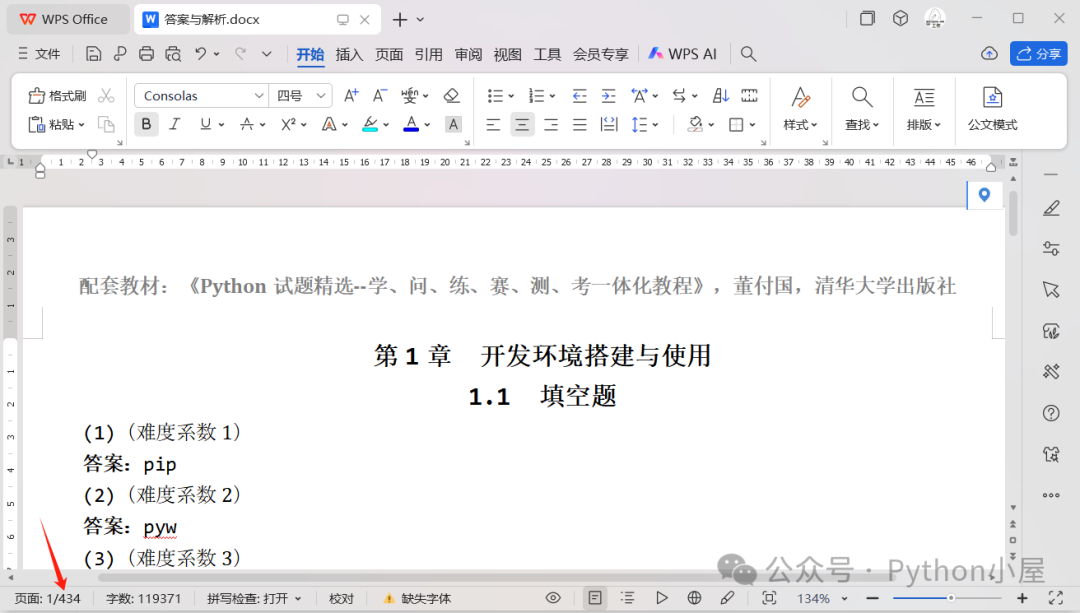Screen dimensions: 1080x613
Task: Click the 分享 Share button
Action: [x=1039, y=54]
